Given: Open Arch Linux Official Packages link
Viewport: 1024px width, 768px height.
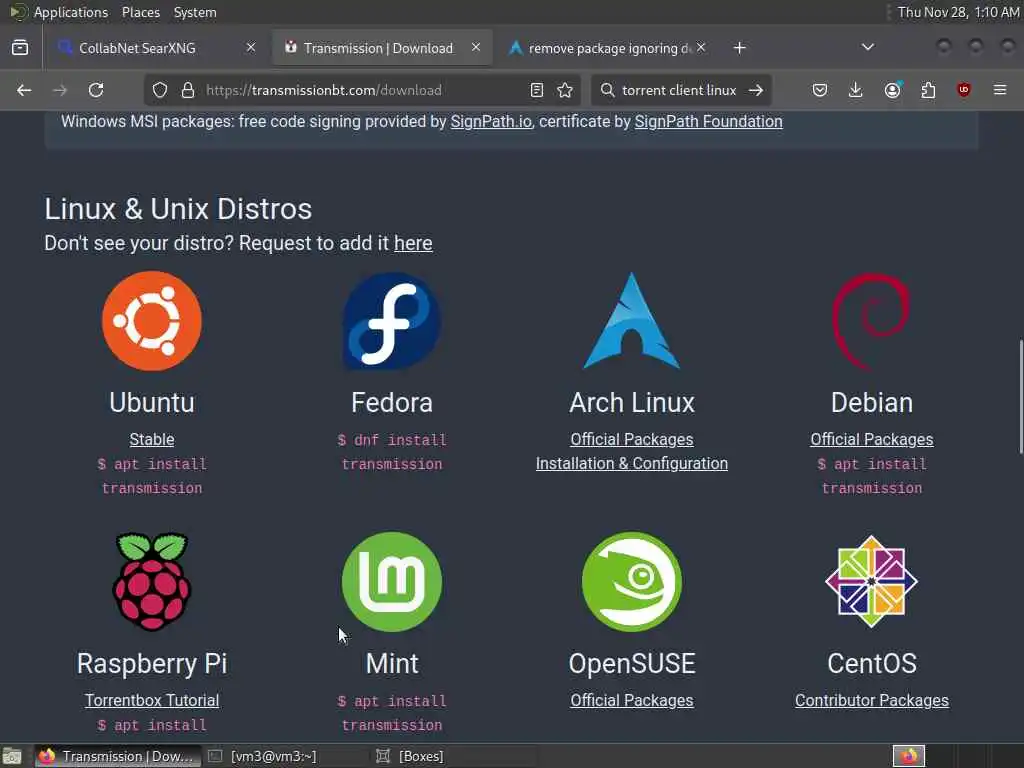Looking at the screenshot, I should [x=632, y=440].
